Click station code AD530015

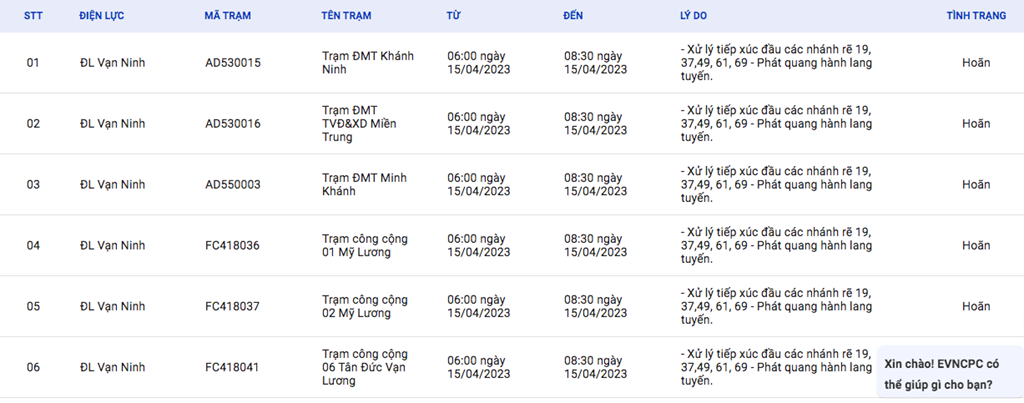click(233, 63)
